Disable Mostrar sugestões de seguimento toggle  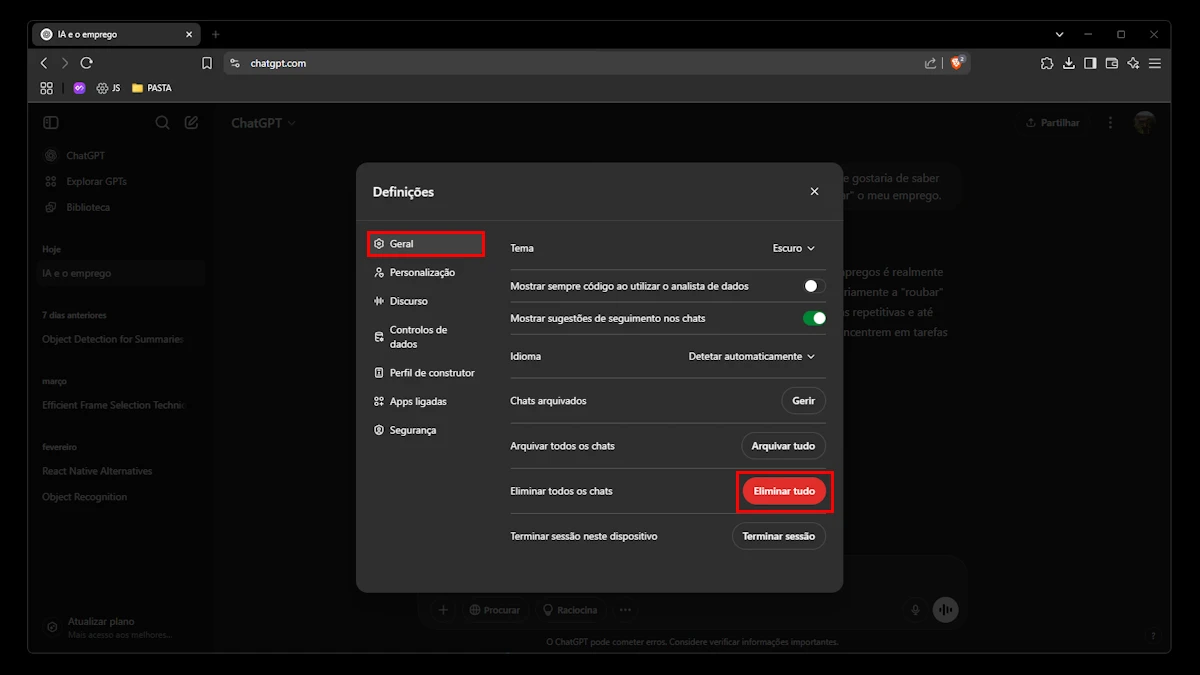(x=814, y=318)
